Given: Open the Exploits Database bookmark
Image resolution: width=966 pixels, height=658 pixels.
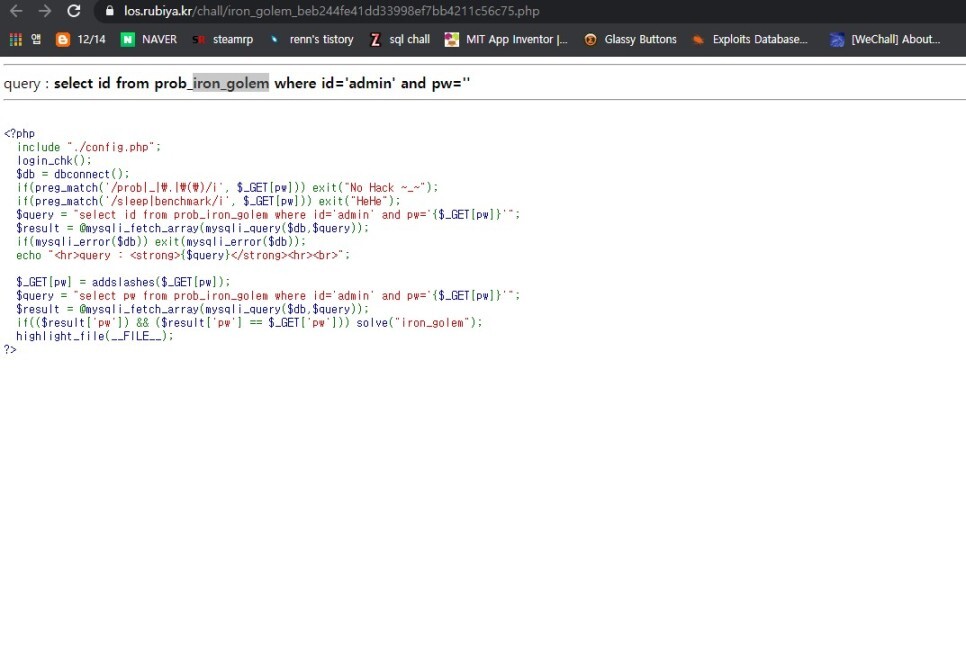Looking at the screenshot, I should pyautogui.click(x=750, y=39).
